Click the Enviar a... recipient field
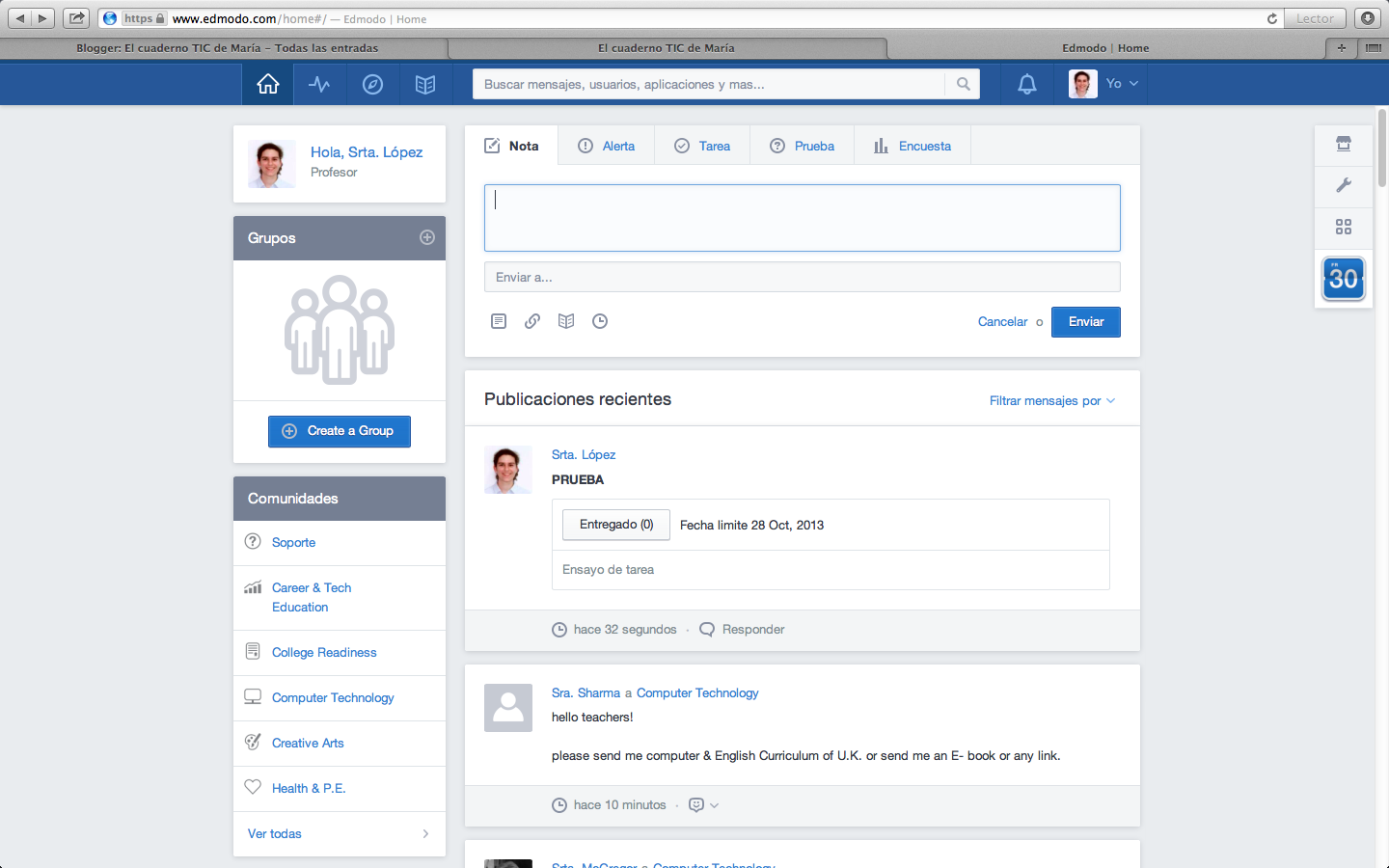Image resolution: width=1389 pixels, height=868 pixels. coord(803,277)
